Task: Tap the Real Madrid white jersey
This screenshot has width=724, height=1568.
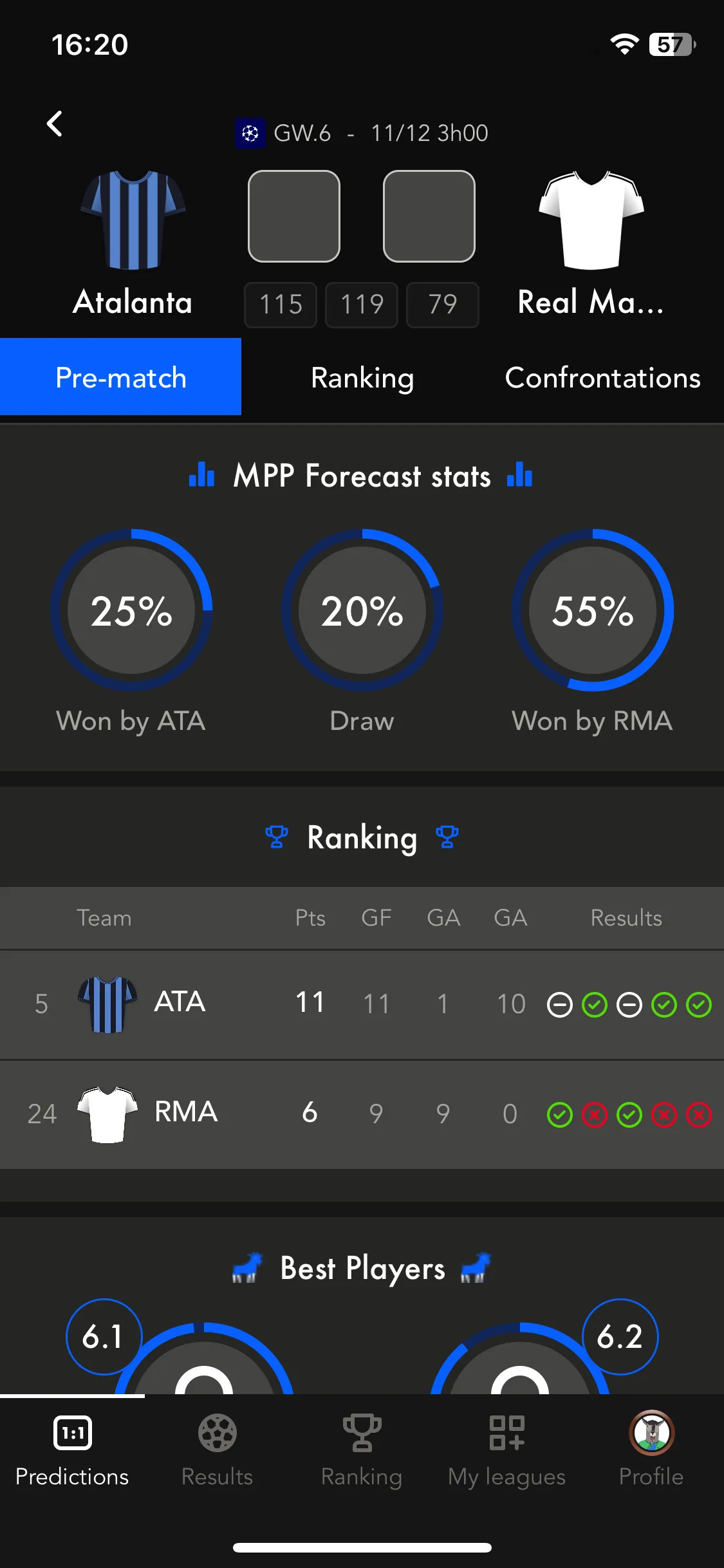Action: pos(591,219)
